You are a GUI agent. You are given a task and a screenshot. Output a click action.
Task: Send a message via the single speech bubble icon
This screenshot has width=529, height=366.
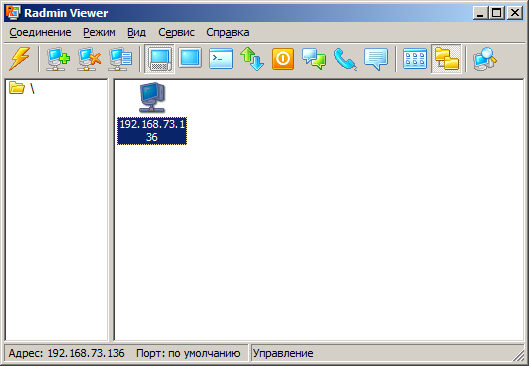[x=376, y=59]
